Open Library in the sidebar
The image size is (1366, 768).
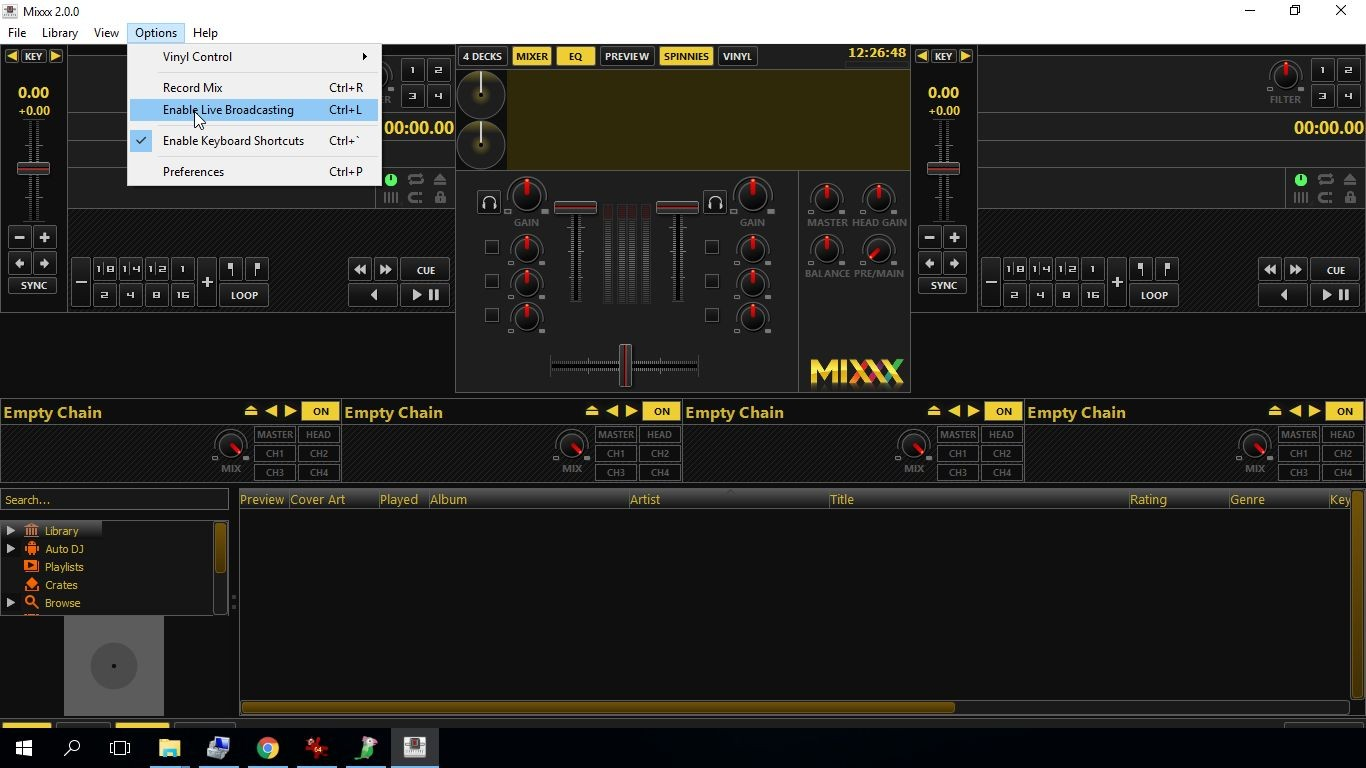tap(61, 531)
